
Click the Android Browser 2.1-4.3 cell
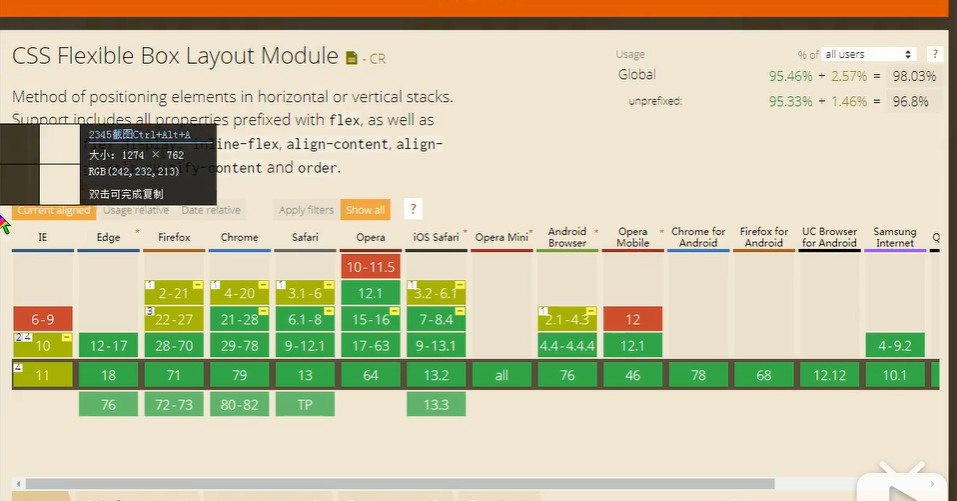tap(567, 319)
